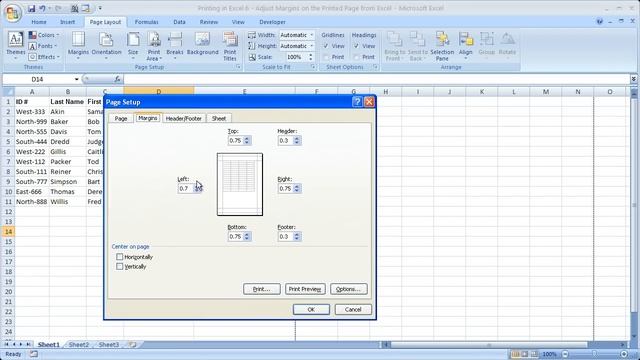Open Print Titles settings
640x360 pixels.
coord(230,46)
